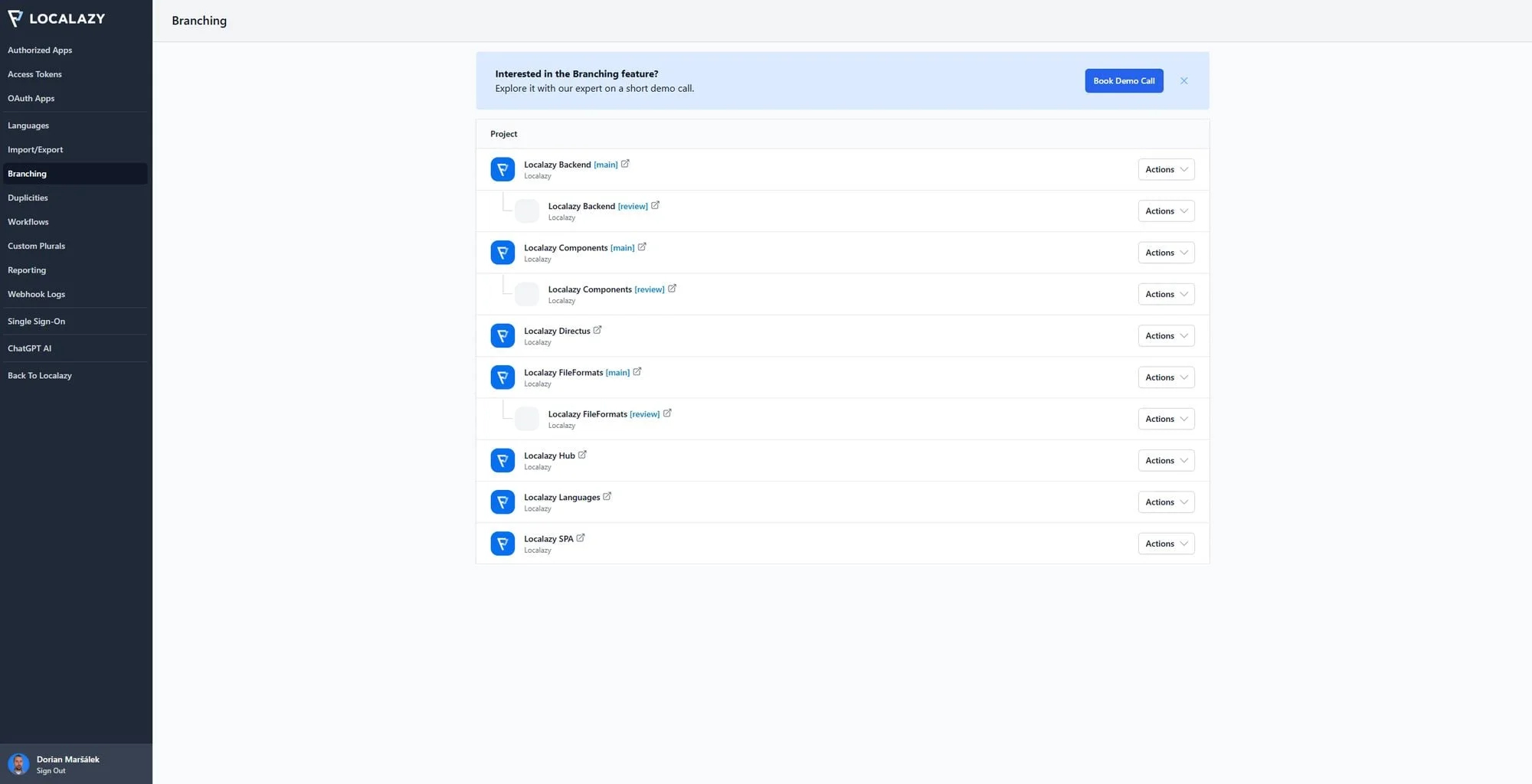
Task: Click the Localazy FileFormats [main] project icon
Action: (502, 377)
